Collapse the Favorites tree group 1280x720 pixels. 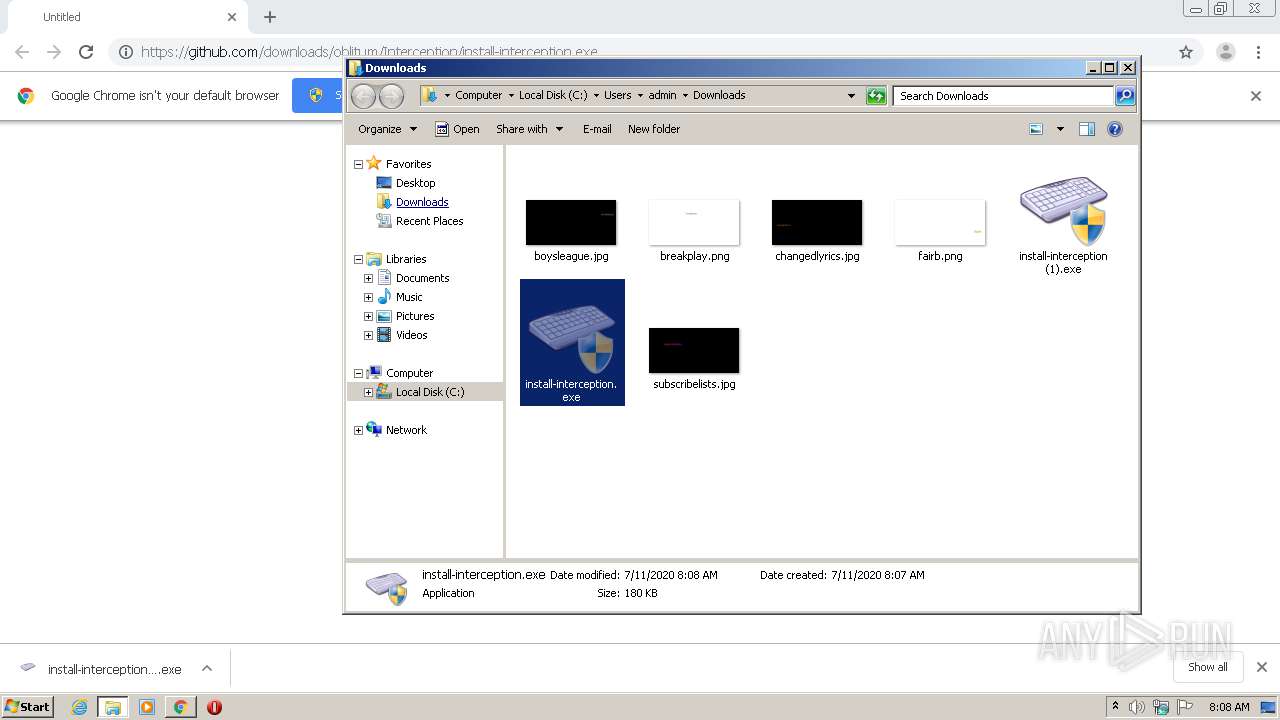coord(358,164)
